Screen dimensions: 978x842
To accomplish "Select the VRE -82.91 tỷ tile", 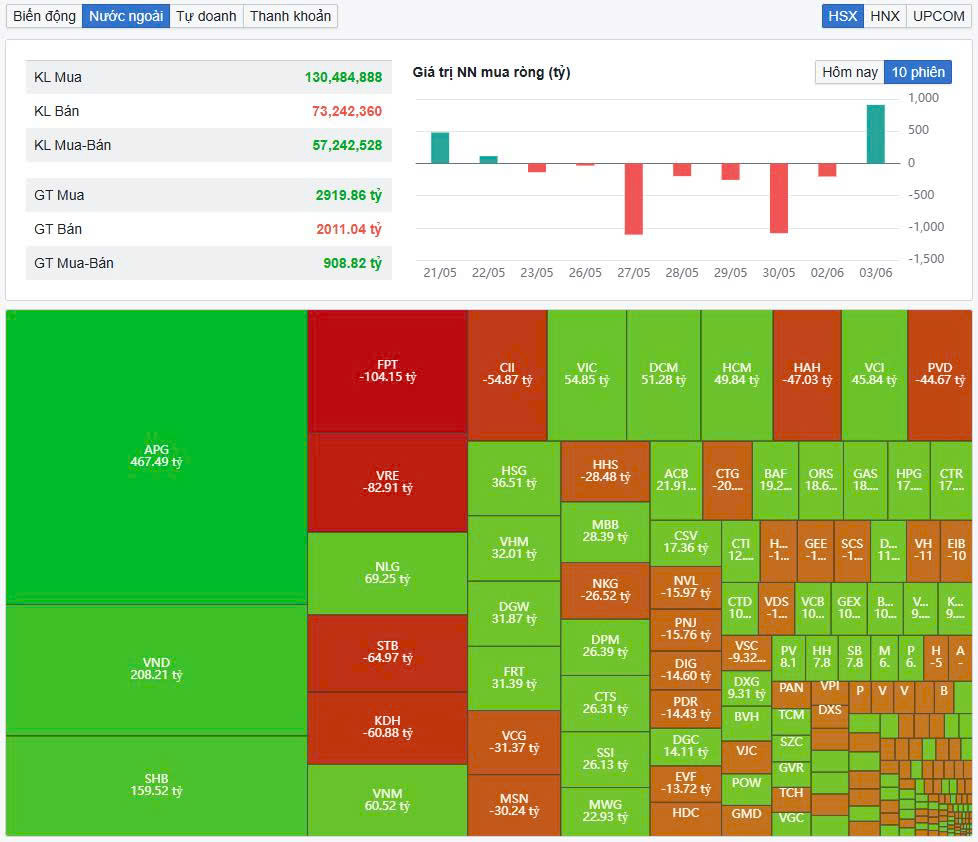I will click(387, 482).
